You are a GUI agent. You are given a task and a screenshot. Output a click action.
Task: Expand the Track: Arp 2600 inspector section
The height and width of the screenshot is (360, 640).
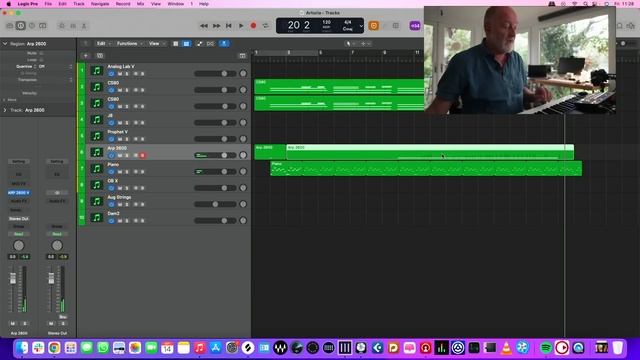pos(5,110)
